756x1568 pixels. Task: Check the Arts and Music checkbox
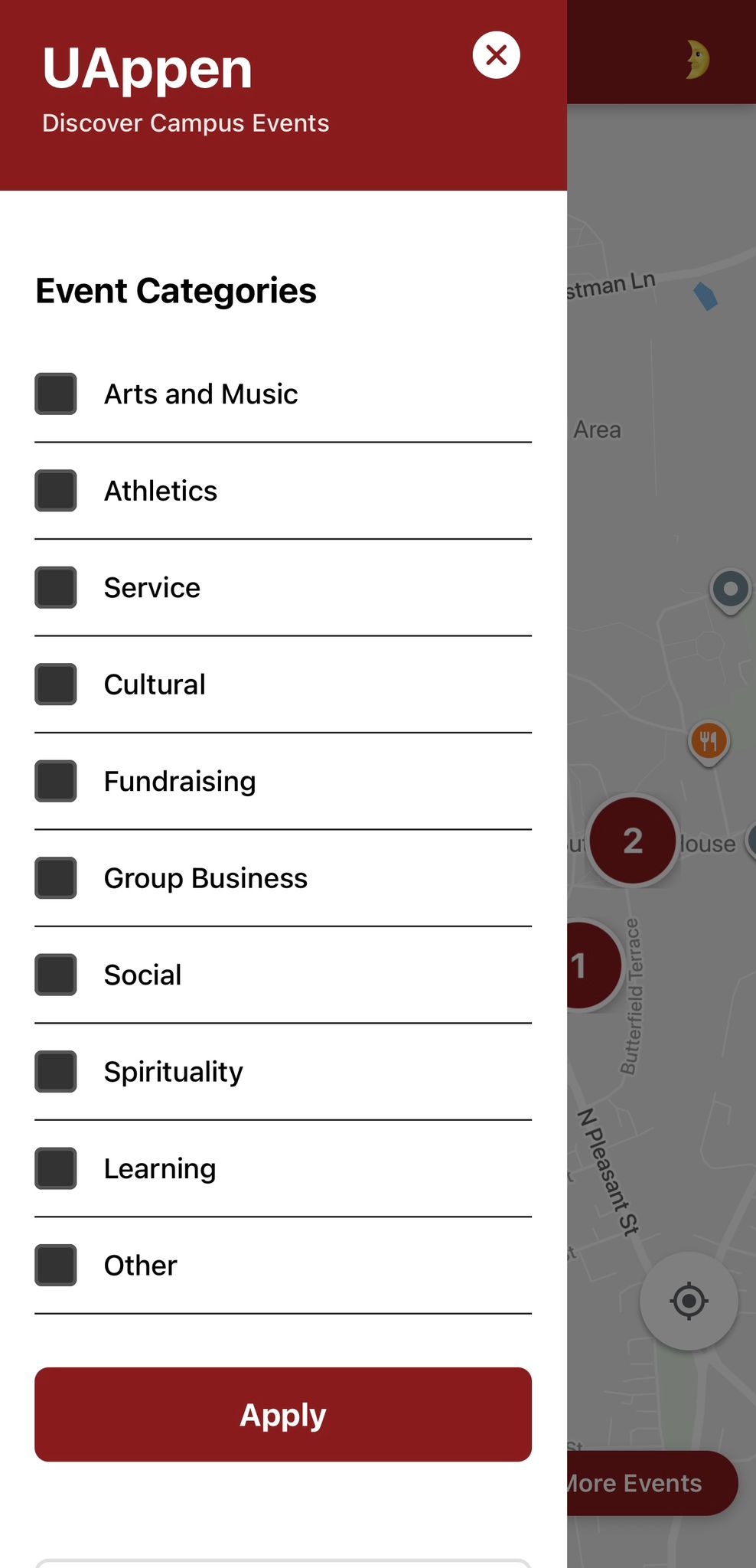[x=56, y=394]
